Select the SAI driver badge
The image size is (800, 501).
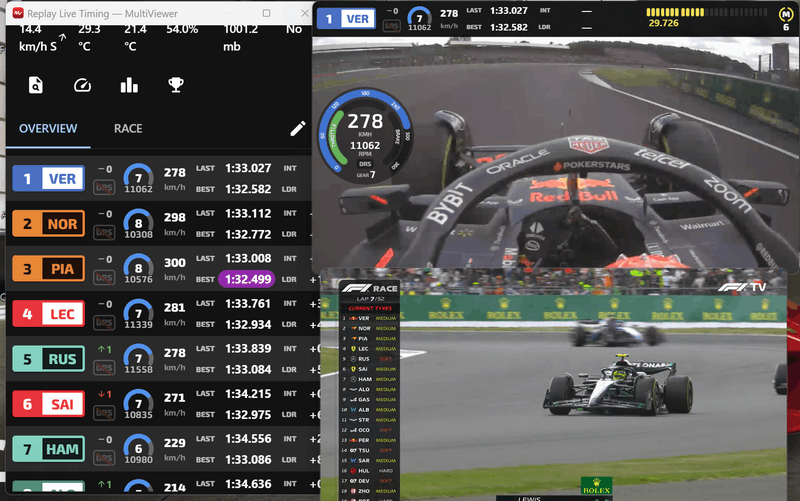click(x=48, y=404)
